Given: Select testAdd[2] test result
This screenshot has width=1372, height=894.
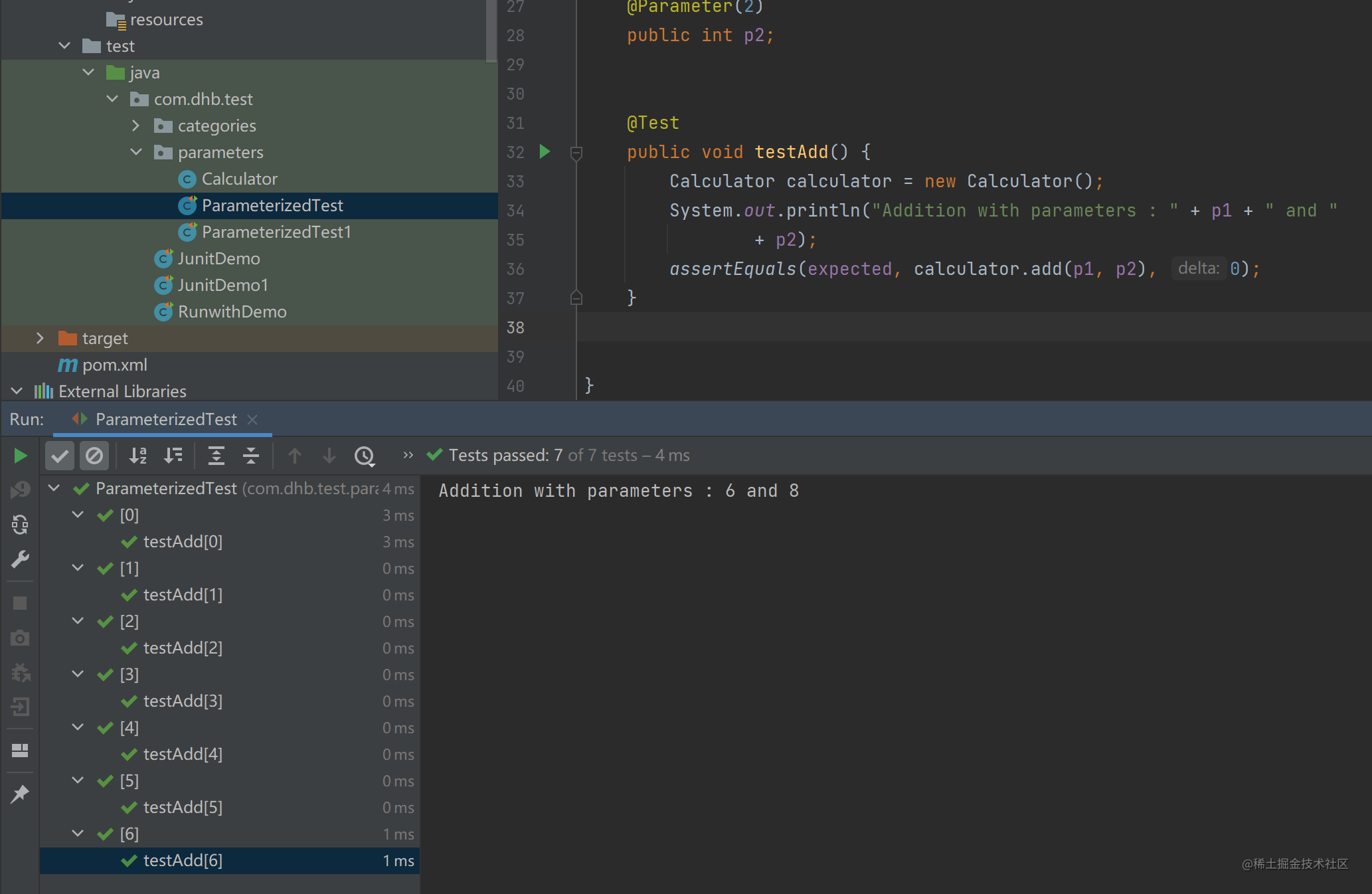Looking at the screenshot, I should pos(230,648).
